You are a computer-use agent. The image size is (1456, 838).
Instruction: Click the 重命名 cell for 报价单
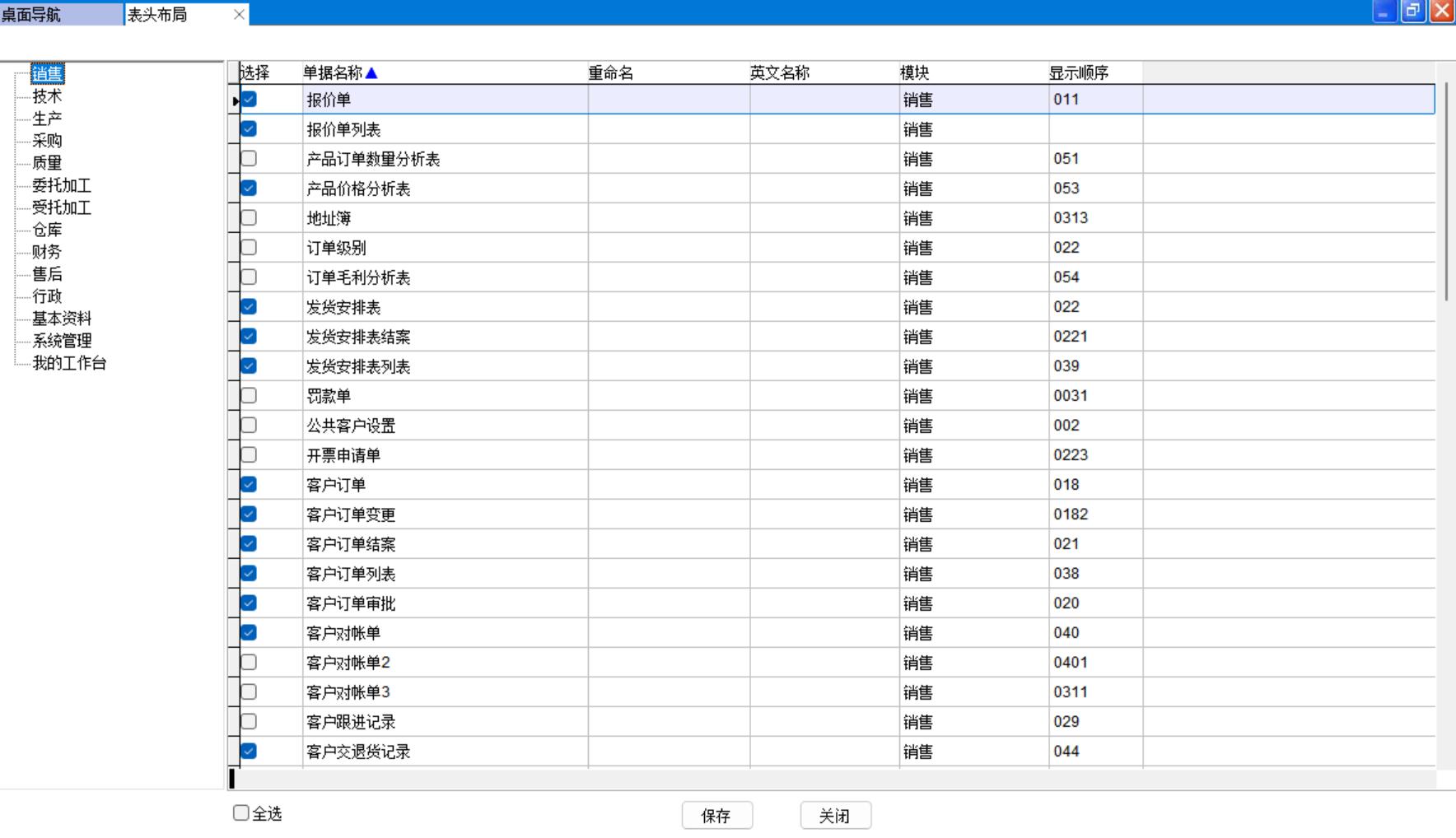click(668, 100)
